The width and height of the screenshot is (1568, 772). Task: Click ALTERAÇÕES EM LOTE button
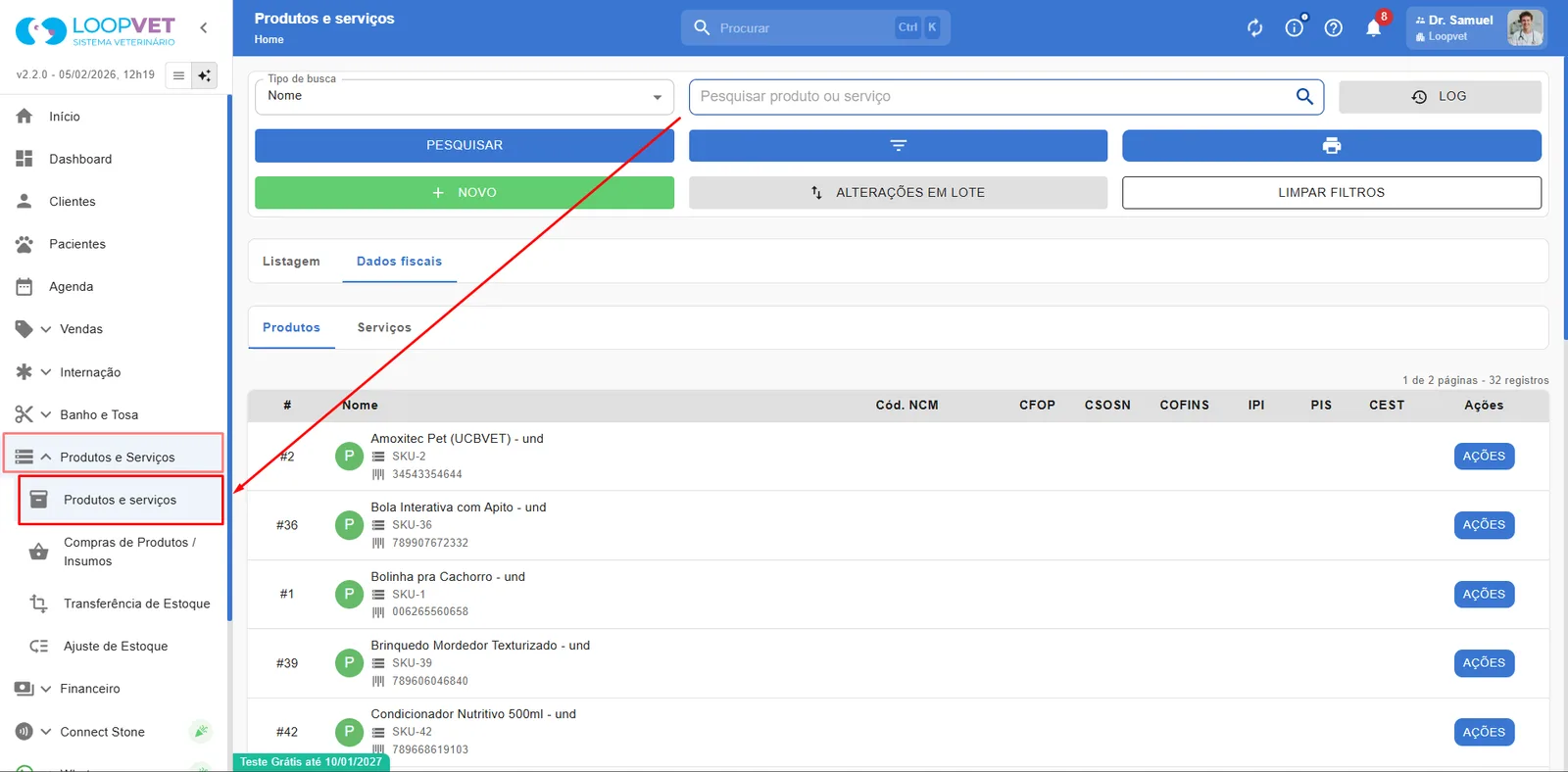point(898,192)
